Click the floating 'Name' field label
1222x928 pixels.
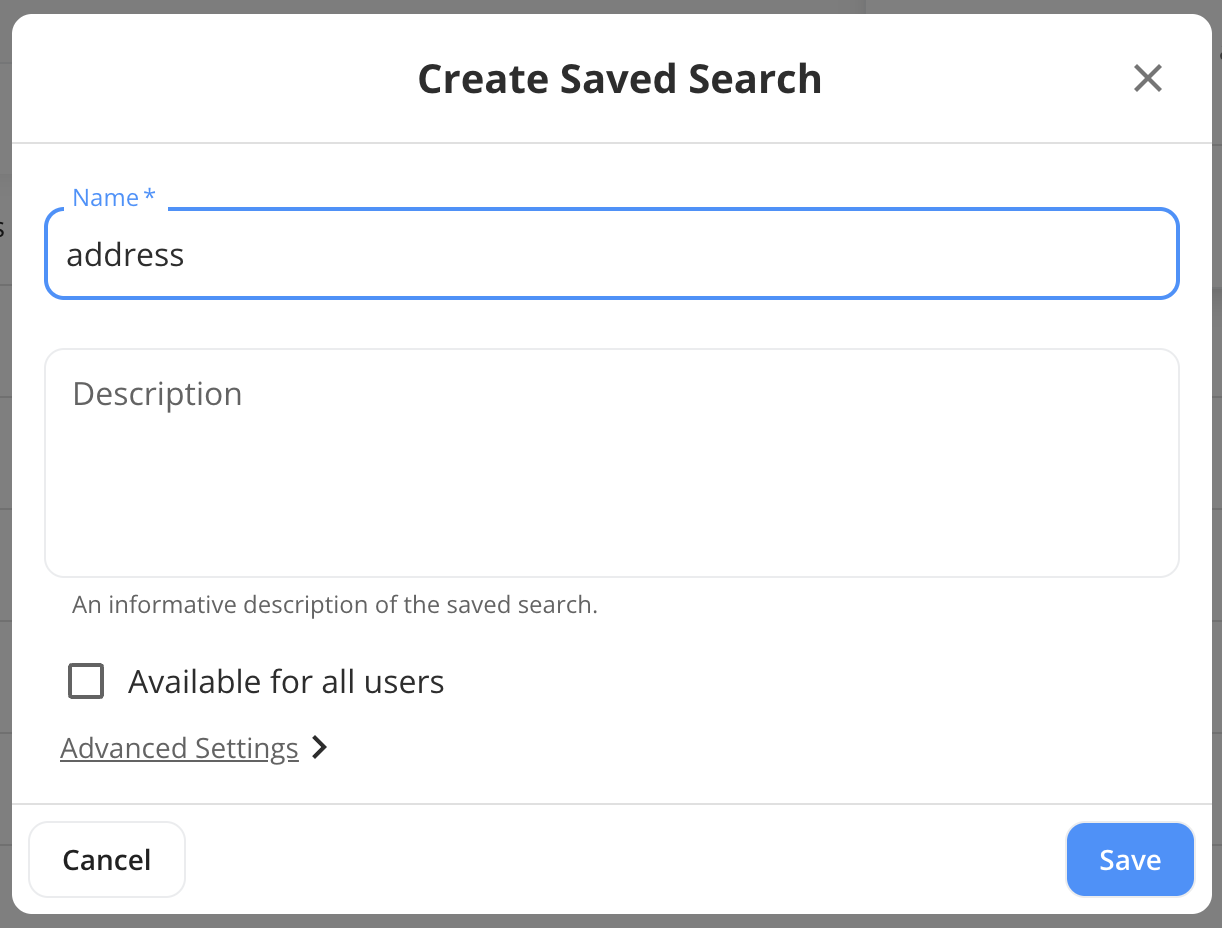coord(105,198)
